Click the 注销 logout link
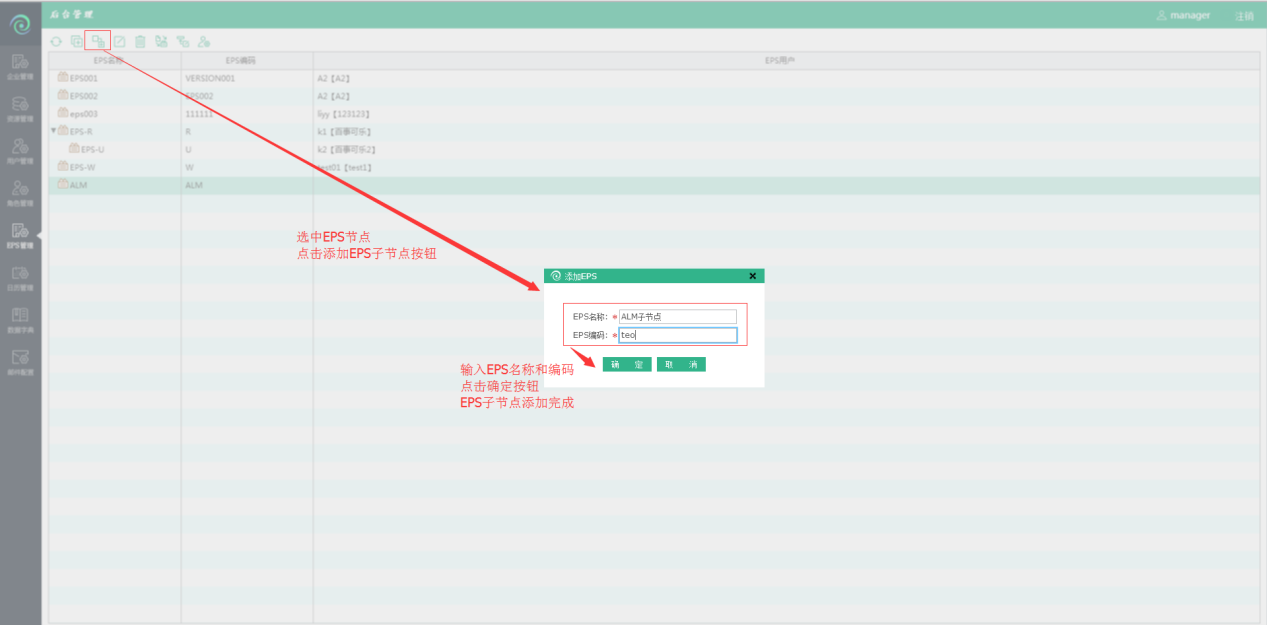 click(1244, 16)
